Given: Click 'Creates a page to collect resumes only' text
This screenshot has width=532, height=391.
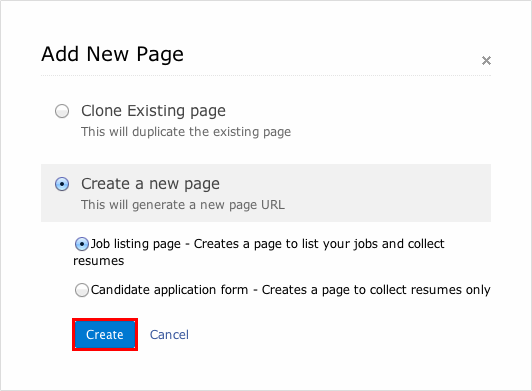Looking at the screenshot, I should [x=376, y=290].
